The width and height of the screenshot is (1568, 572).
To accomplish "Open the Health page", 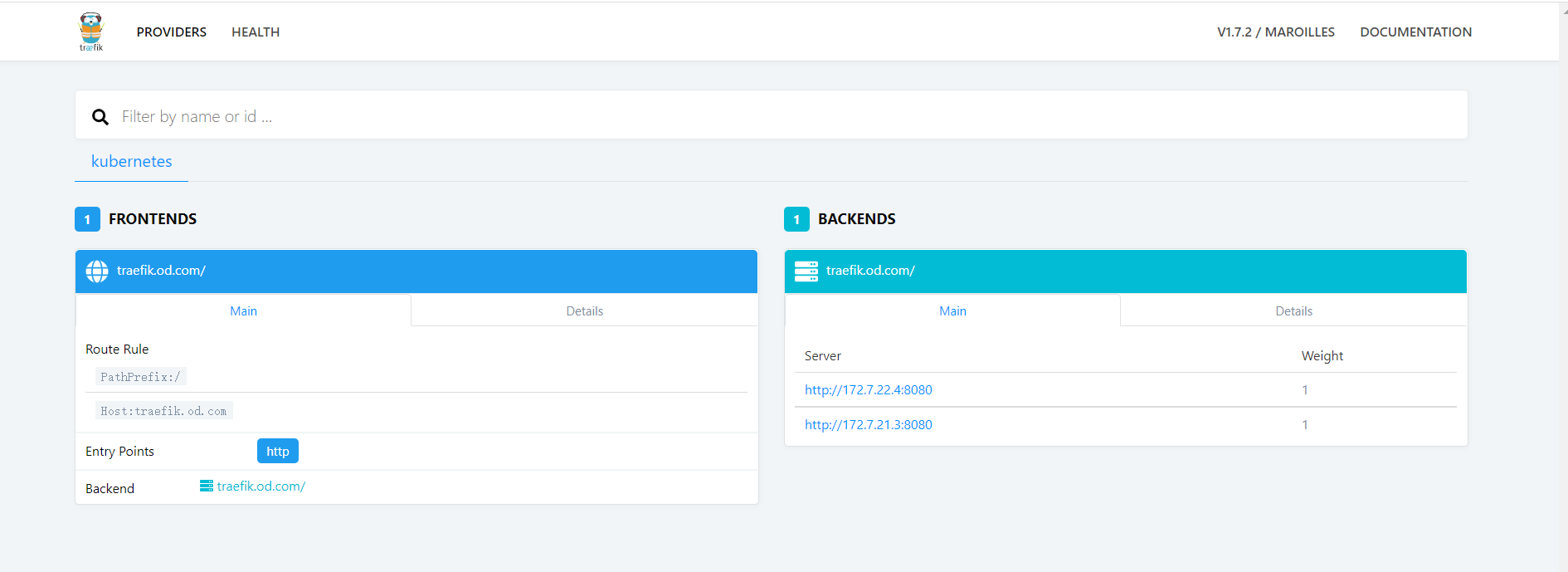I will [256, 32].
